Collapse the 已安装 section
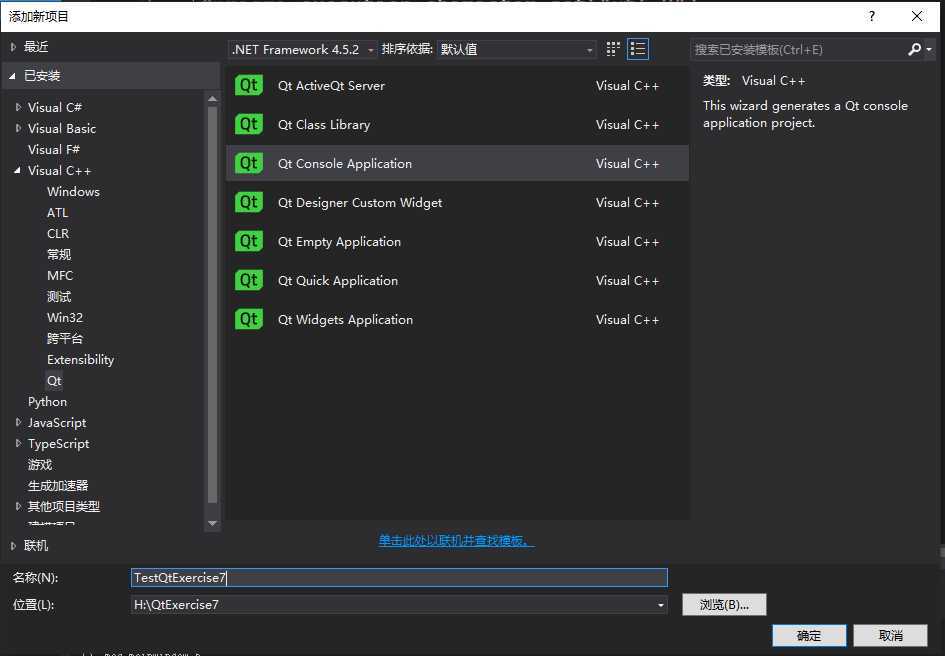The image size is (945, 656). [12, 75]
